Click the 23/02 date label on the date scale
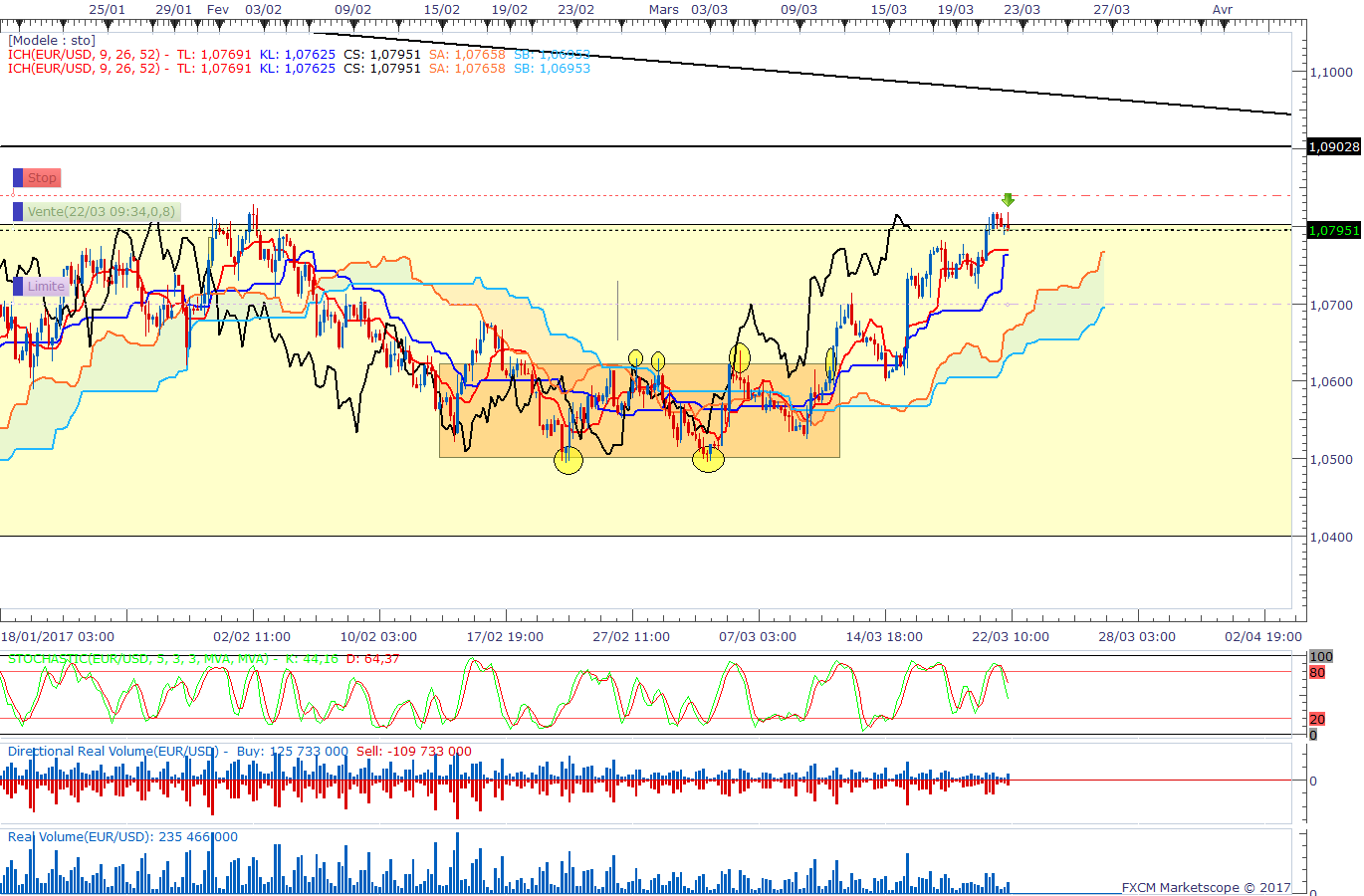This screenshot has height=896, width=1364. click(x=575, y=10)
